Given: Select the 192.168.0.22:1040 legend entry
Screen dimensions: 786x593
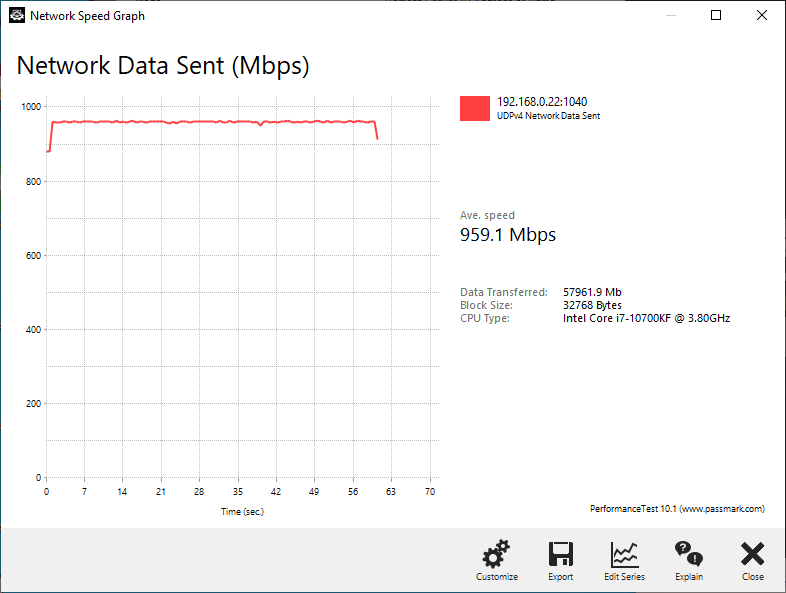Looking at the screenshot, I should click(540, 102).
